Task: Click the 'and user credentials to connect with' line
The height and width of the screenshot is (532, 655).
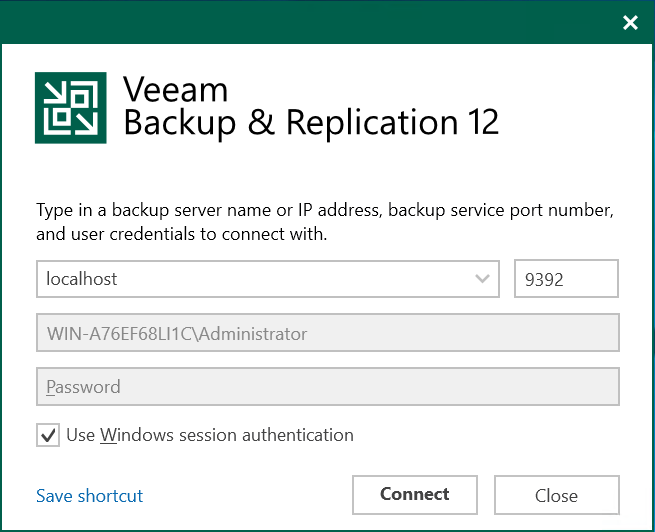Action: [182, 234]
